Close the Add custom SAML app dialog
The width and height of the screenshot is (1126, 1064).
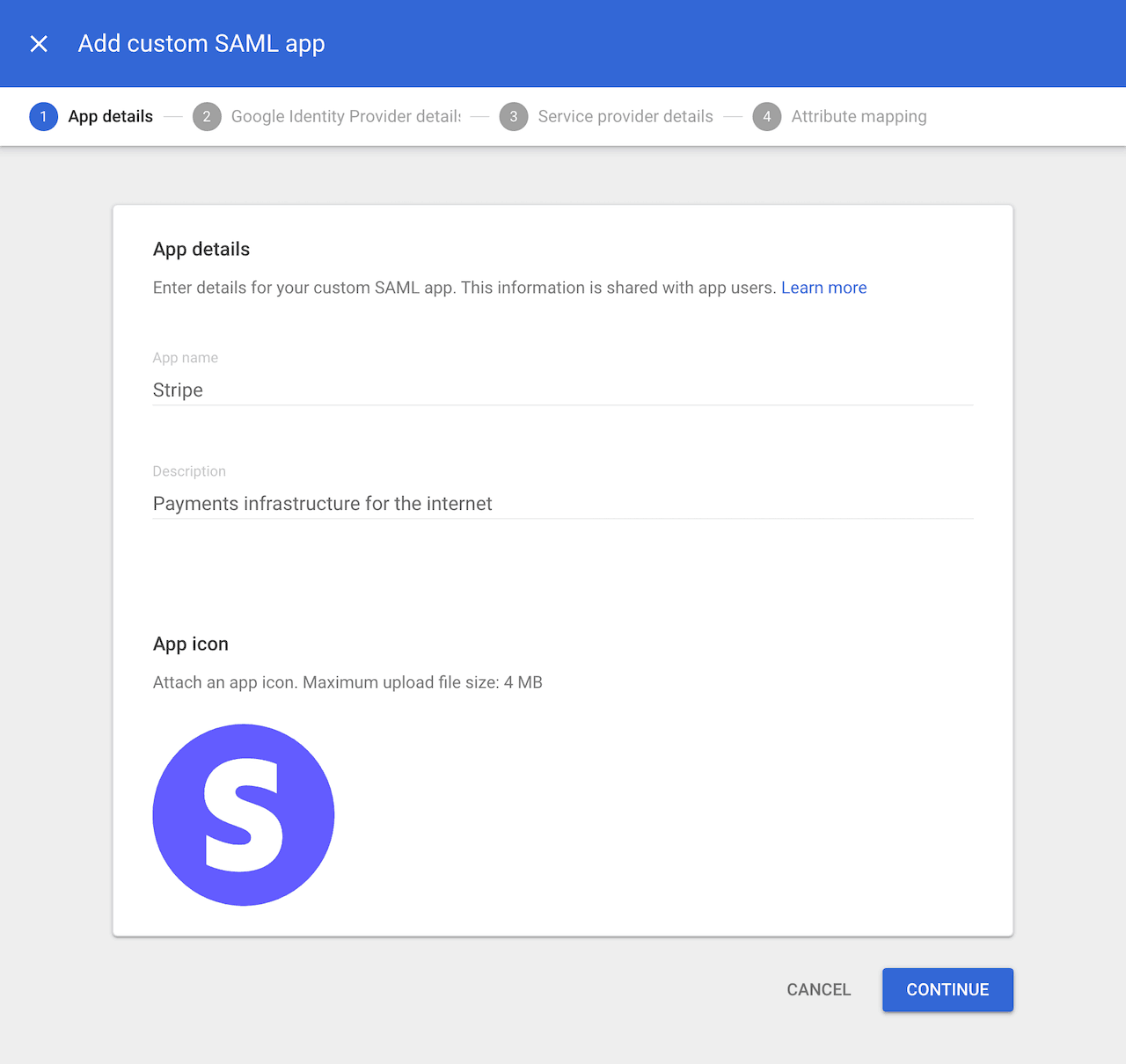pyautogui.click(x=39, y=44)
